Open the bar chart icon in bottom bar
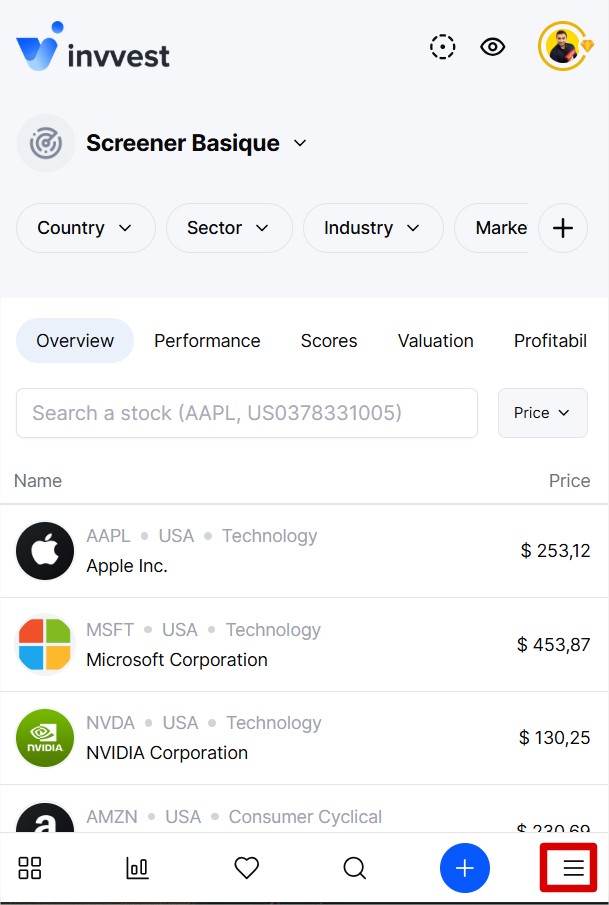This screenshot has height=905, width=609. 137,868
